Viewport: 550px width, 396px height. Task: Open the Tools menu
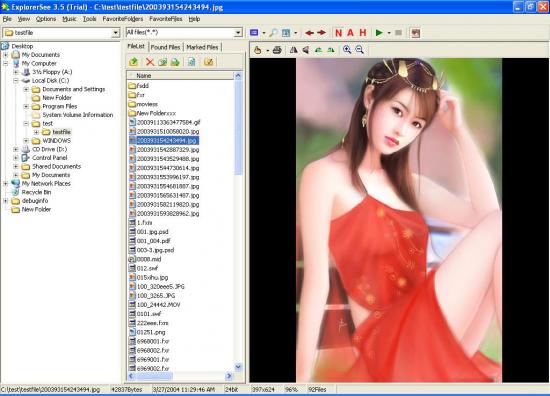[89, 19]
